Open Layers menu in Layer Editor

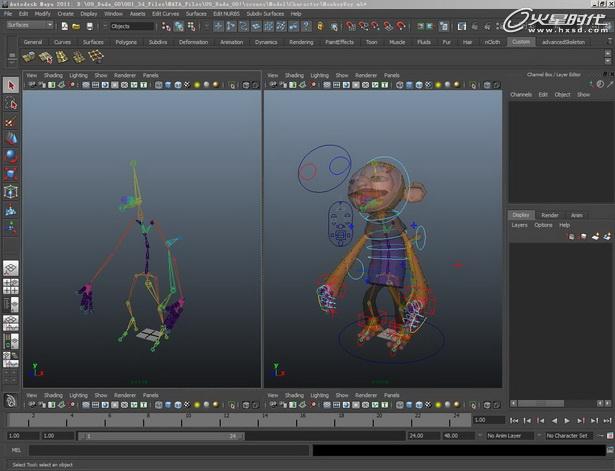coord(519,225)
